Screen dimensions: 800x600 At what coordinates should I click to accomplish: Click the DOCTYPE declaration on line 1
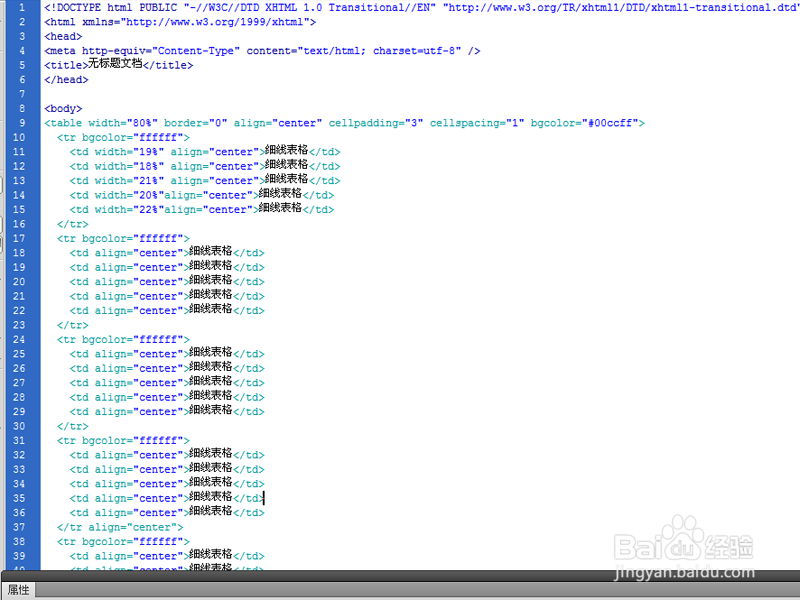pos(422,8)
